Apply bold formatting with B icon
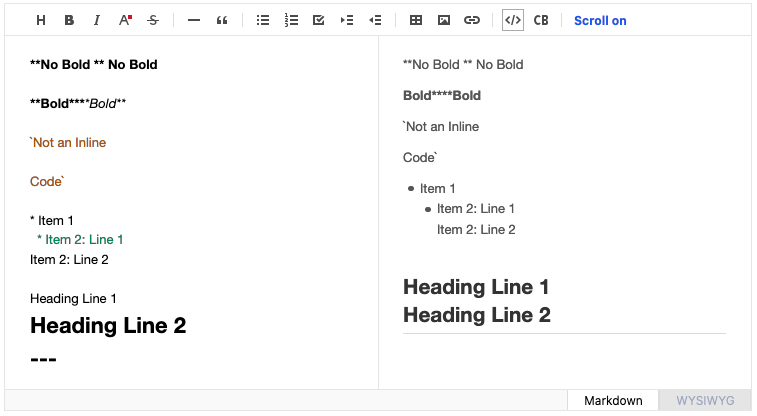Screen dimensions: 757x416 (x=69, y=20)
